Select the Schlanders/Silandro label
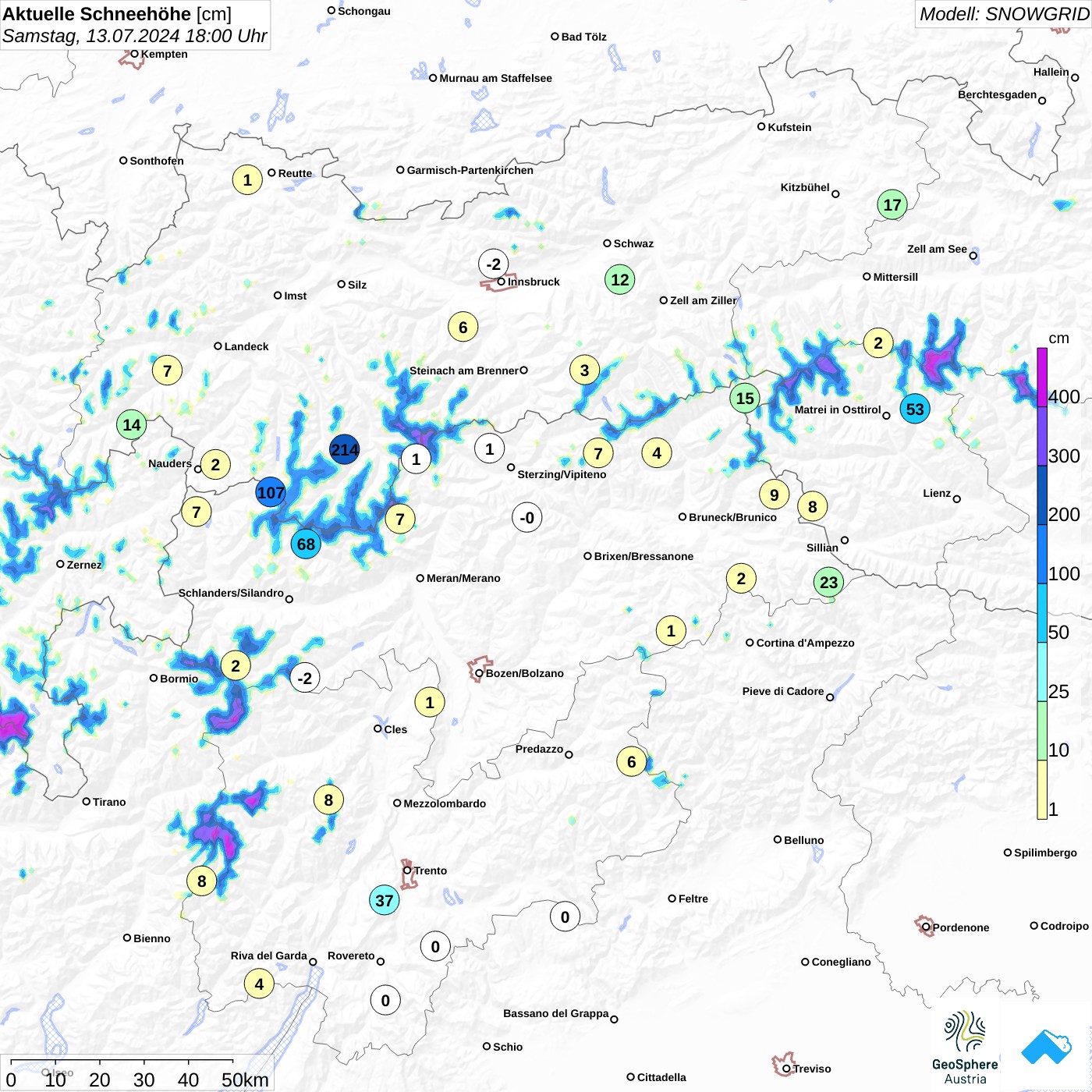This screenshot has height=1092, width=1092. [x=231, y=593]
